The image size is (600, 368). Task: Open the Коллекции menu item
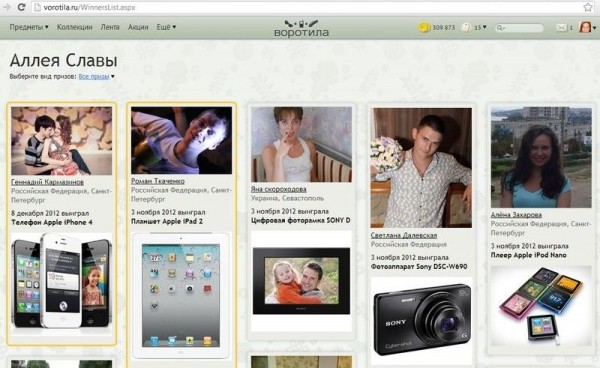pos(75,27)
